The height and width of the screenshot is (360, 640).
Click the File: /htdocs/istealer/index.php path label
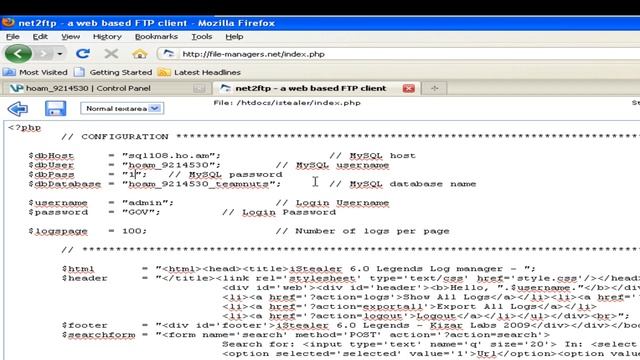pyautogui.click(x=287, y=103)
